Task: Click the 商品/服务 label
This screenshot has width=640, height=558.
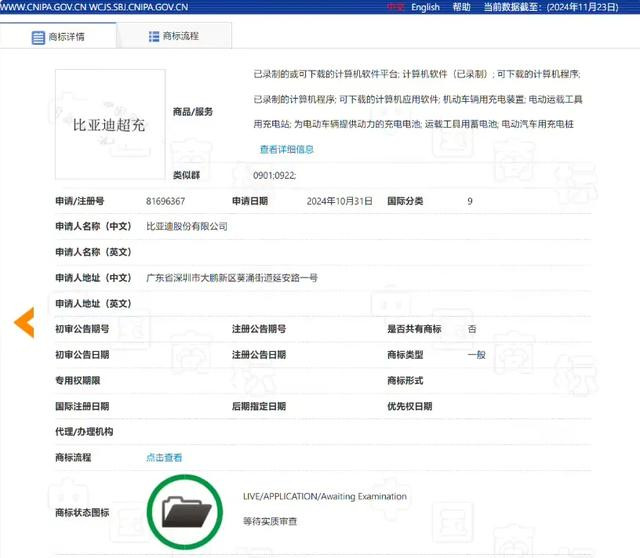Action: click(x=193, y=111)
